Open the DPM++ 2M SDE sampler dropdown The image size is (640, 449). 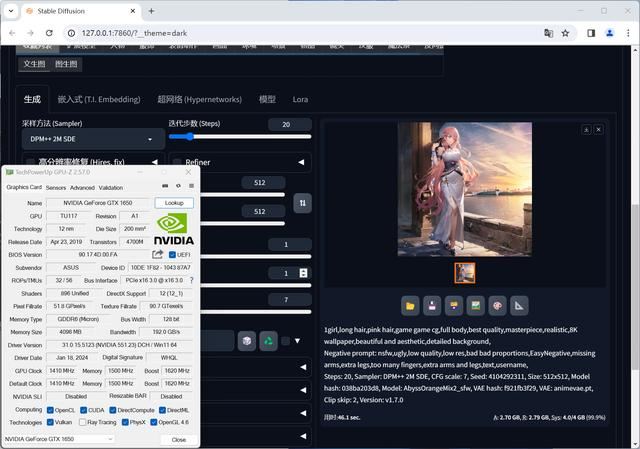point(93,139)
